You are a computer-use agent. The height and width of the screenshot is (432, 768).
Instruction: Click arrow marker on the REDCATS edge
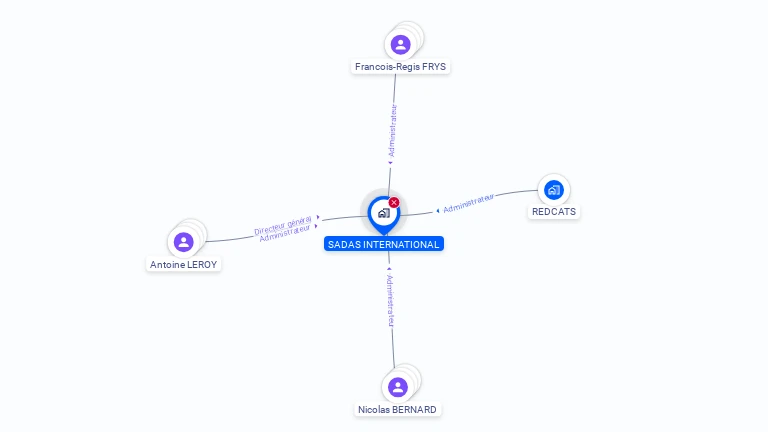pos(437,211)
